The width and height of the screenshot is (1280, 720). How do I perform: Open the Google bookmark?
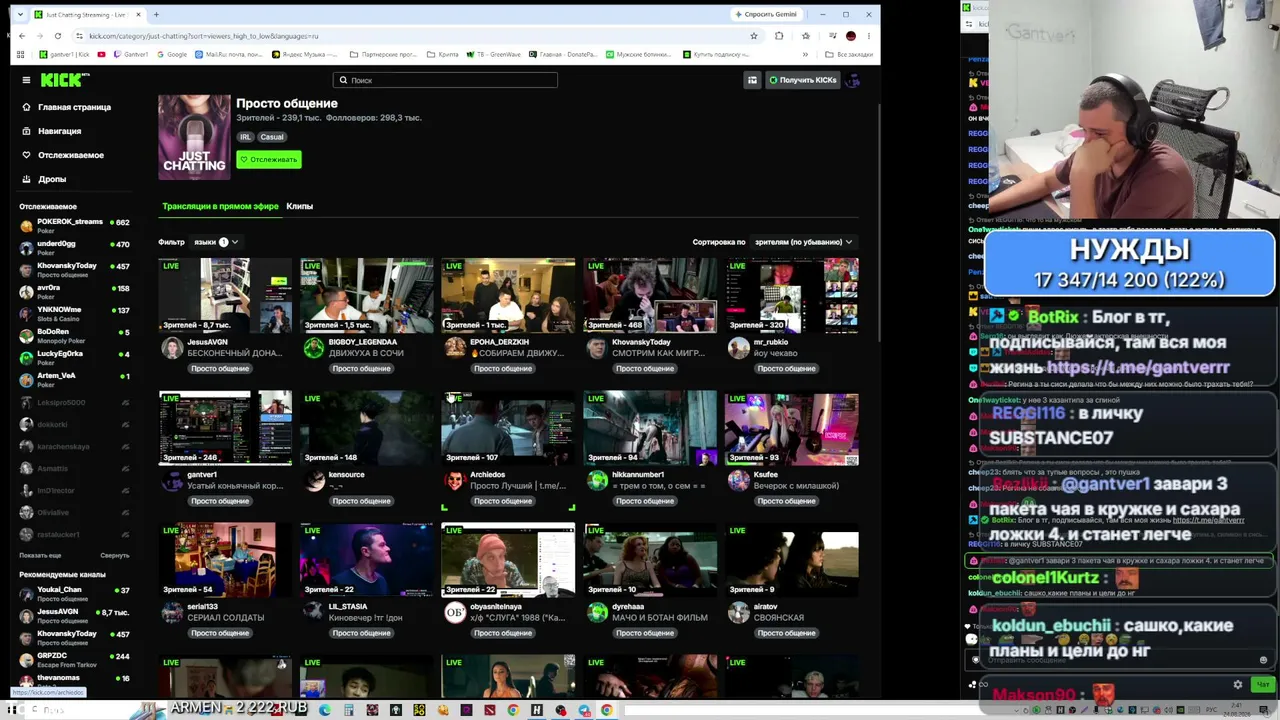(x=172, y=54)
